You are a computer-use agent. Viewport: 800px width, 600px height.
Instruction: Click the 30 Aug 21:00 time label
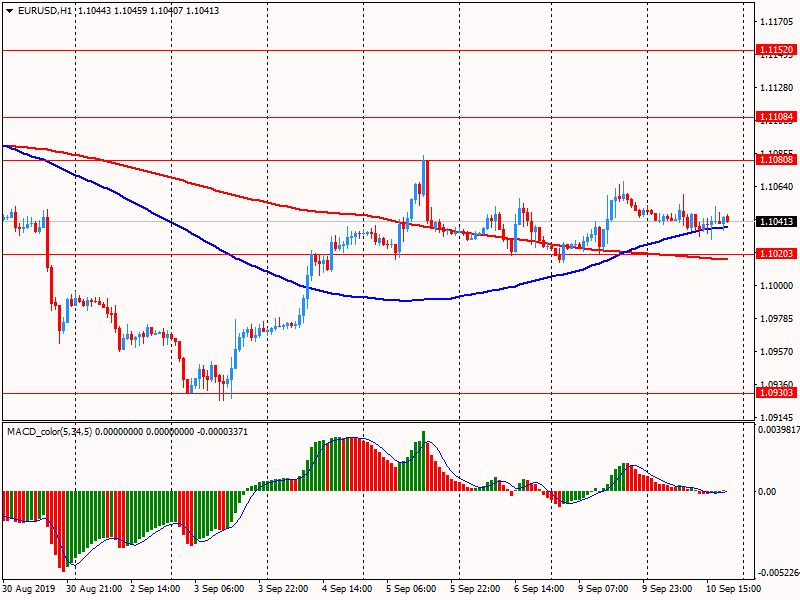(94, 588)
